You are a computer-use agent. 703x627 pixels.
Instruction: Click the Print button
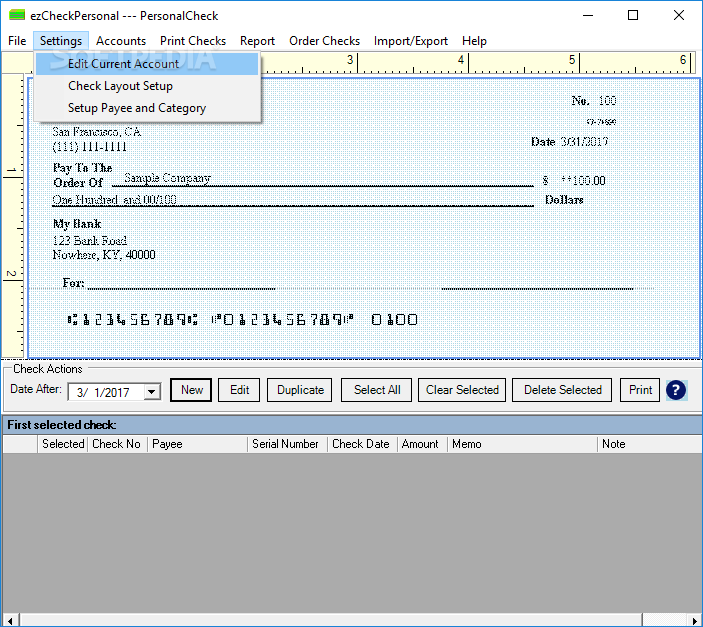[640, 390]
